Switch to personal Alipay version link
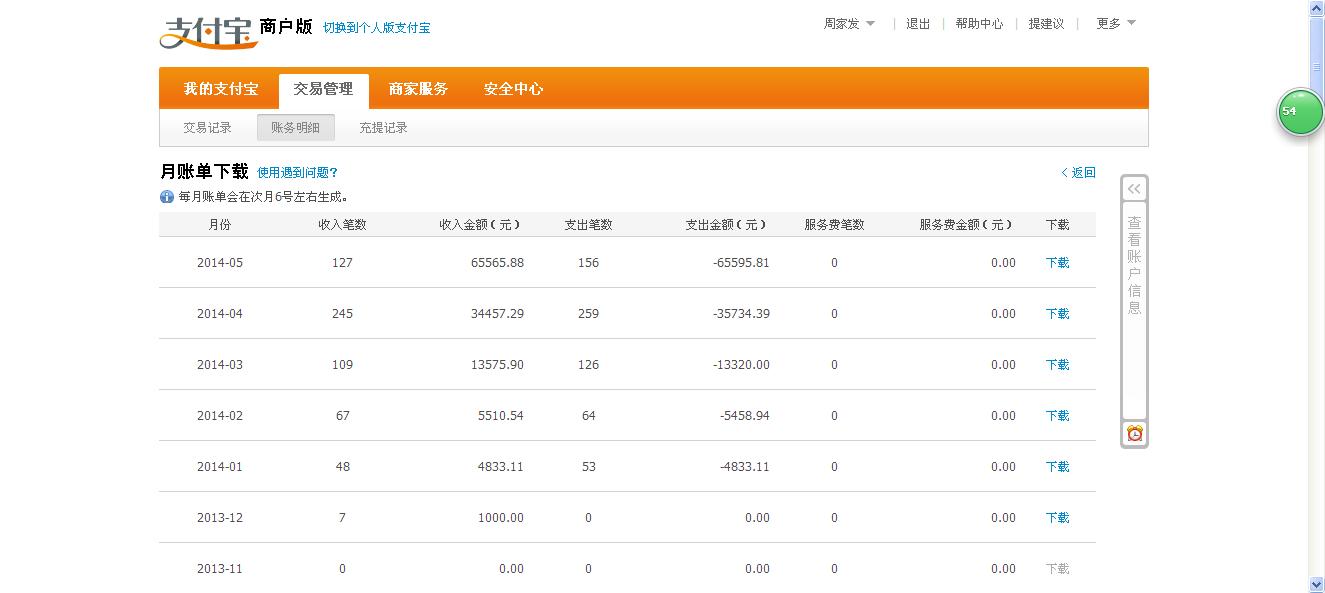The height and width of the screenshot is (593, 1325). 376,28
